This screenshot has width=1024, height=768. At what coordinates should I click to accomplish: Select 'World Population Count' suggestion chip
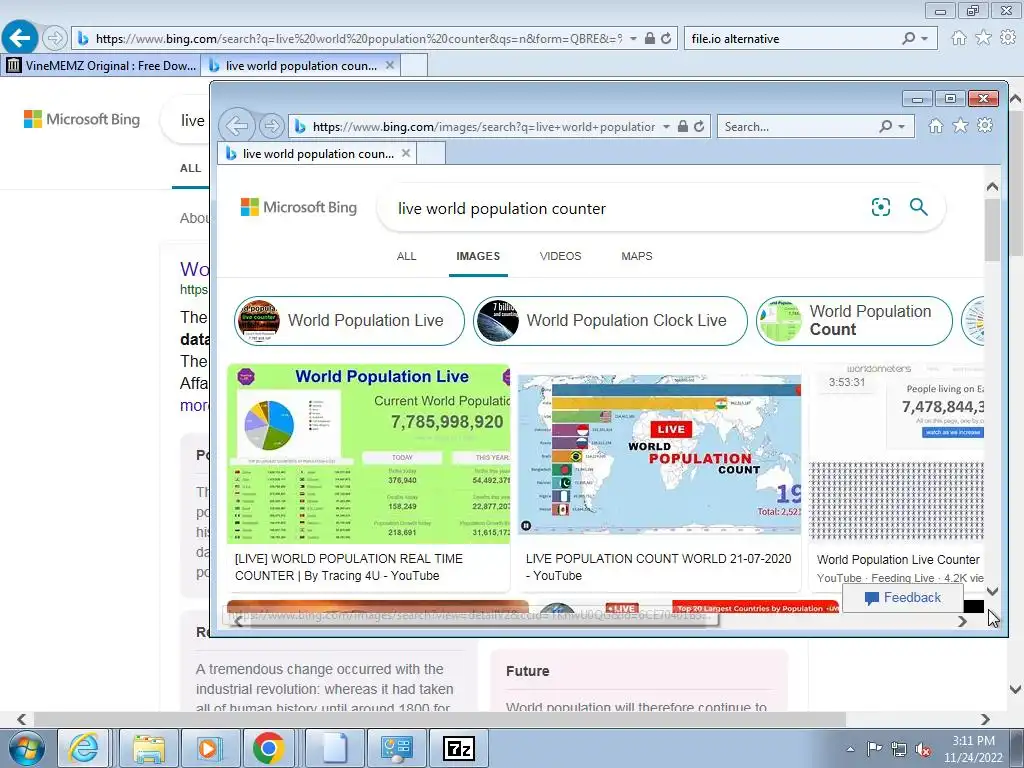pos(854,321)
